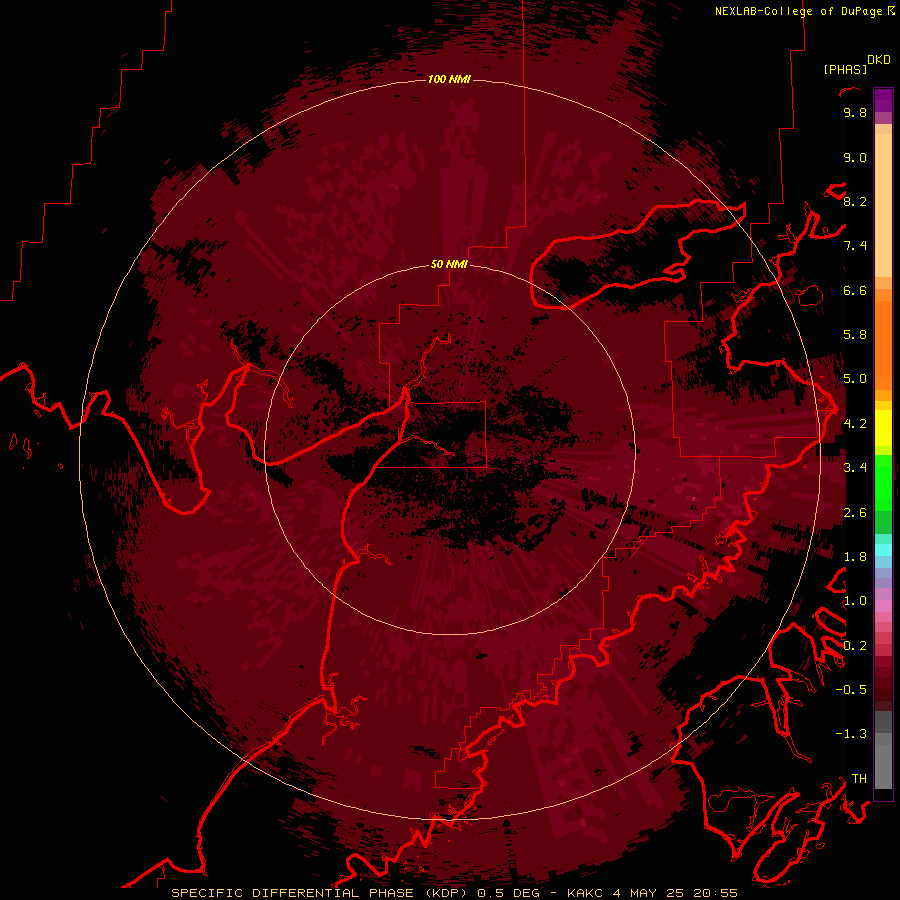Click the 9.0 scale value
Viewport: 900px width, 900px height.
855,158
